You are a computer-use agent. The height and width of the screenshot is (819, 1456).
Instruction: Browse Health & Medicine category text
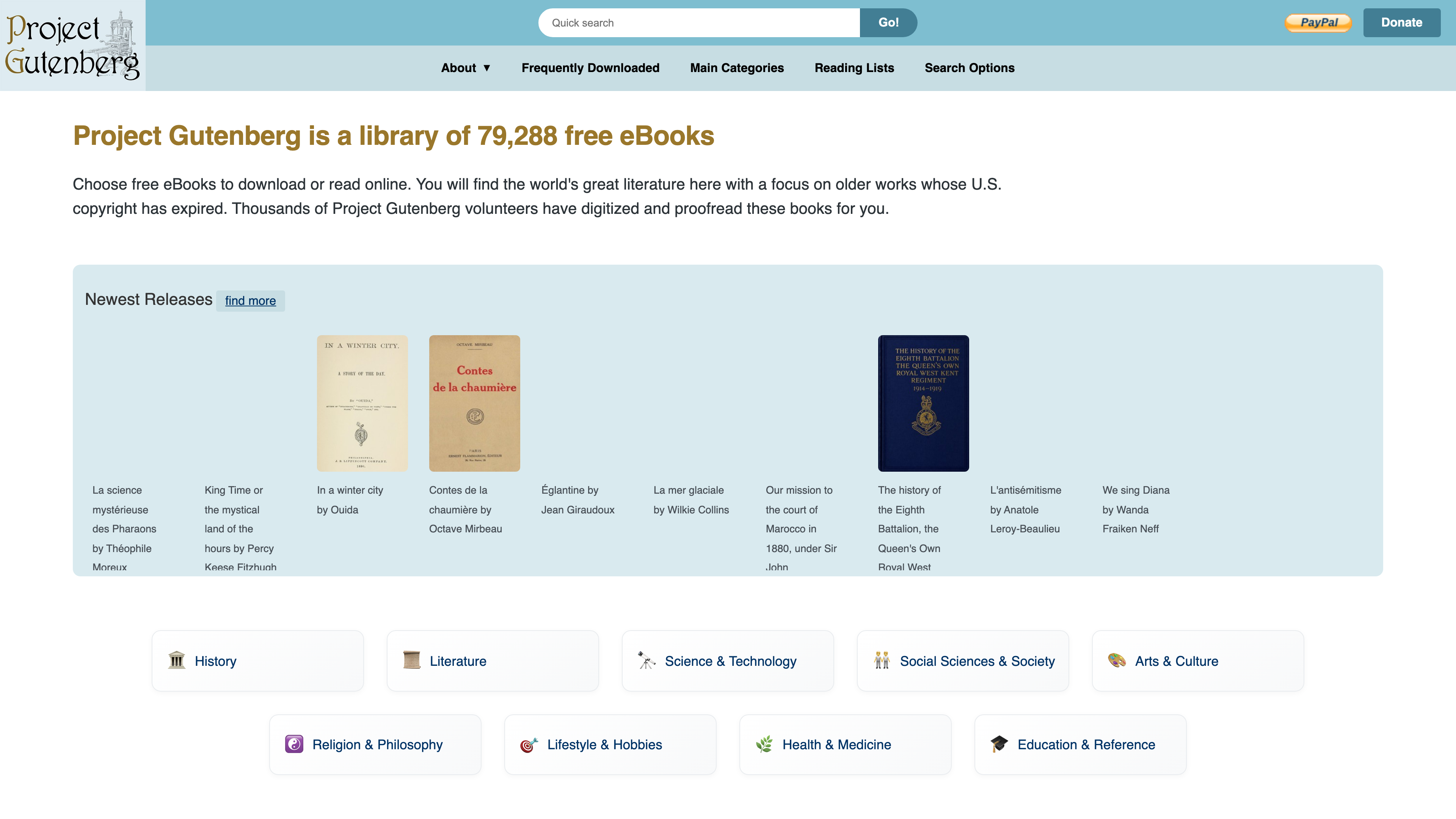[836, 744]
